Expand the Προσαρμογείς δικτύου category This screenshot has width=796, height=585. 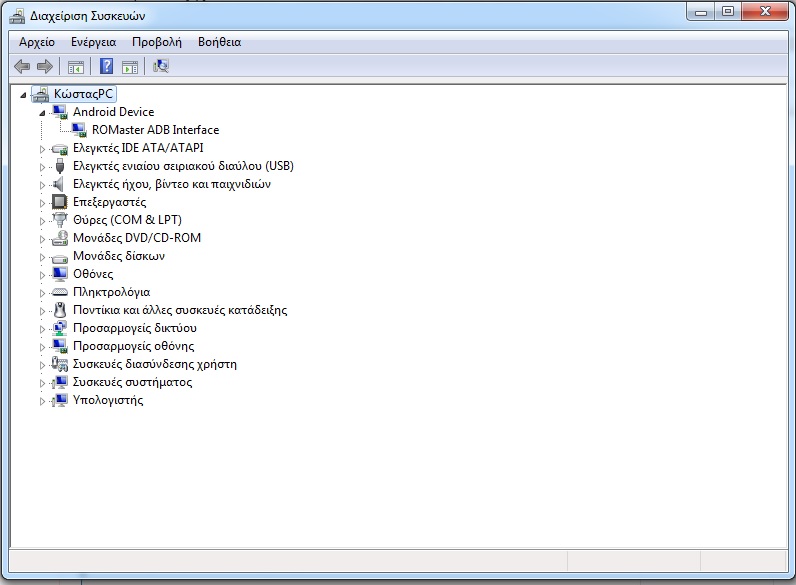tap(42, 328)
